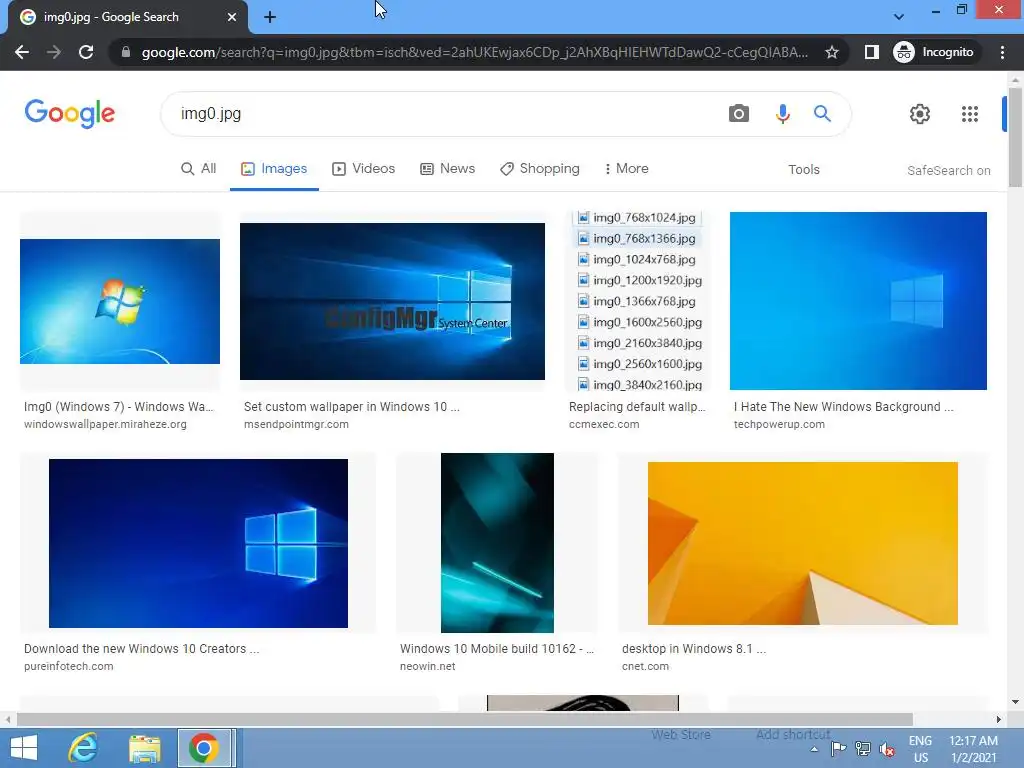Click into the img0.jpg search box
This screenshot has width=1024, height=768.
tap(444, 114)
